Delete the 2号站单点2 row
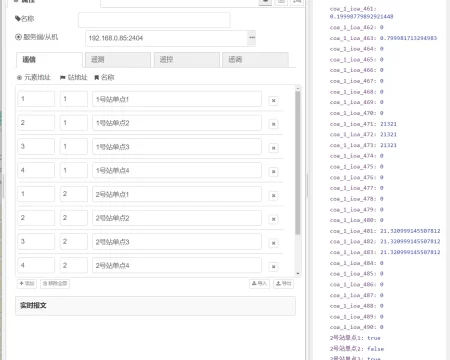 point(273,219)
